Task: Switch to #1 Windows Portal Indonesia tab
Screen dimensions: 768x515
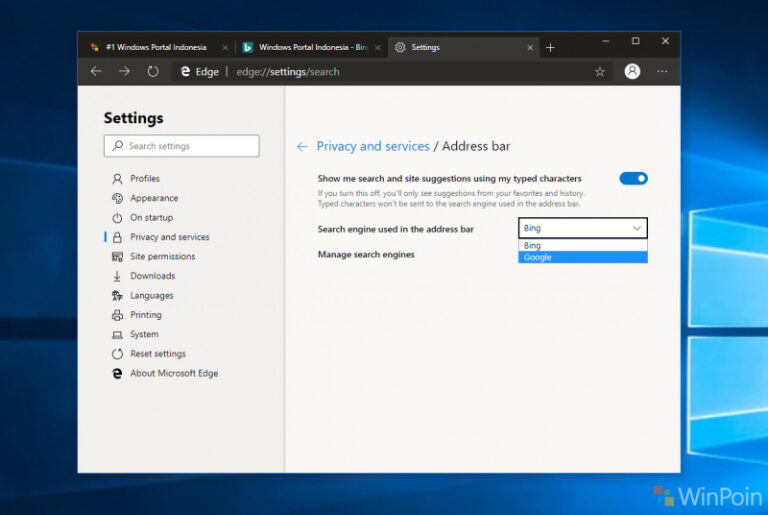Action: 156,47
